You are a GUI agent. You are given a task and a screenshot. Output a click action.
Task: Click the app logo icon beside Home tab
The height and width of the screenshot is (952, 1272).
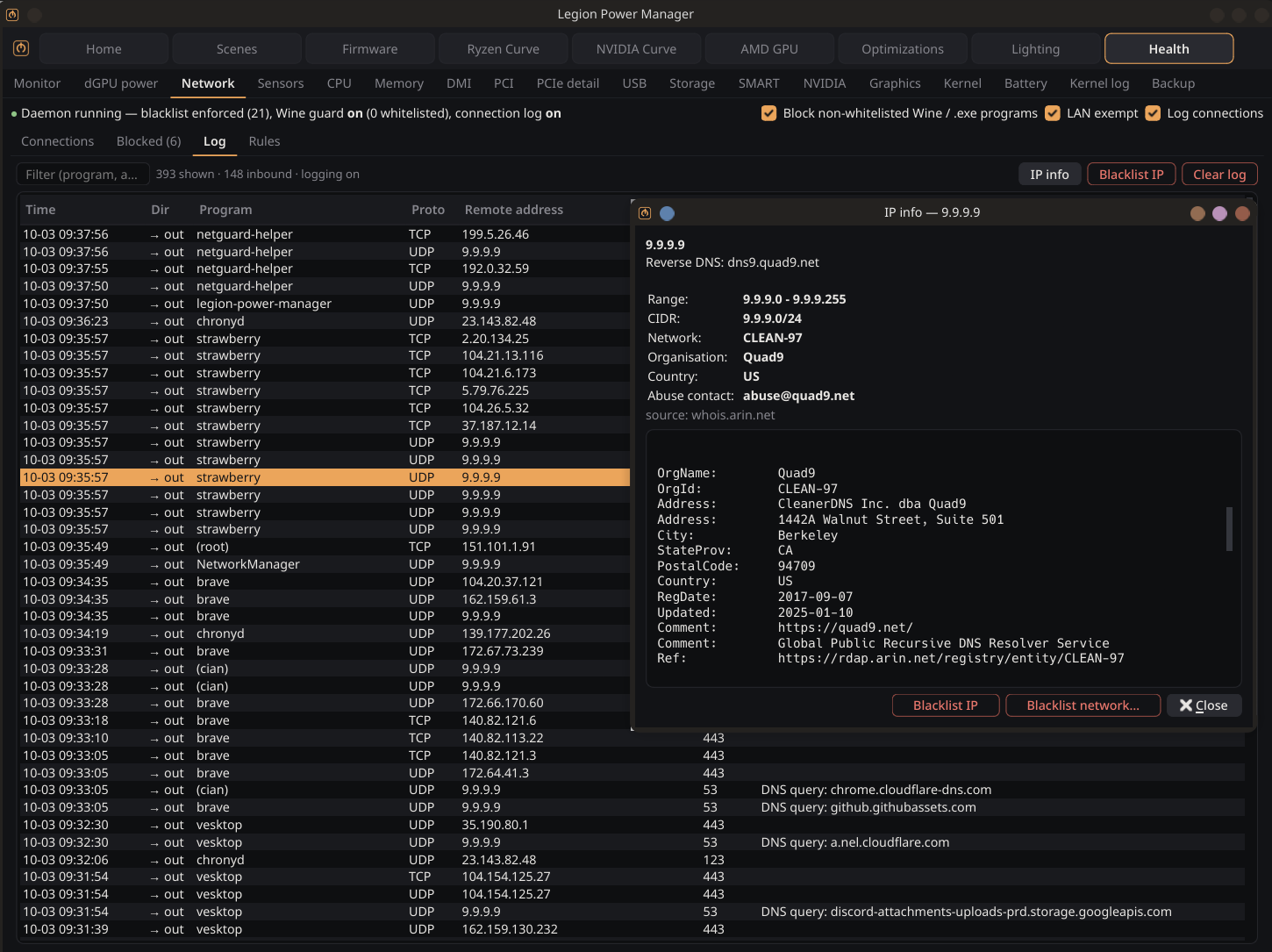click(x=21, y=48)
